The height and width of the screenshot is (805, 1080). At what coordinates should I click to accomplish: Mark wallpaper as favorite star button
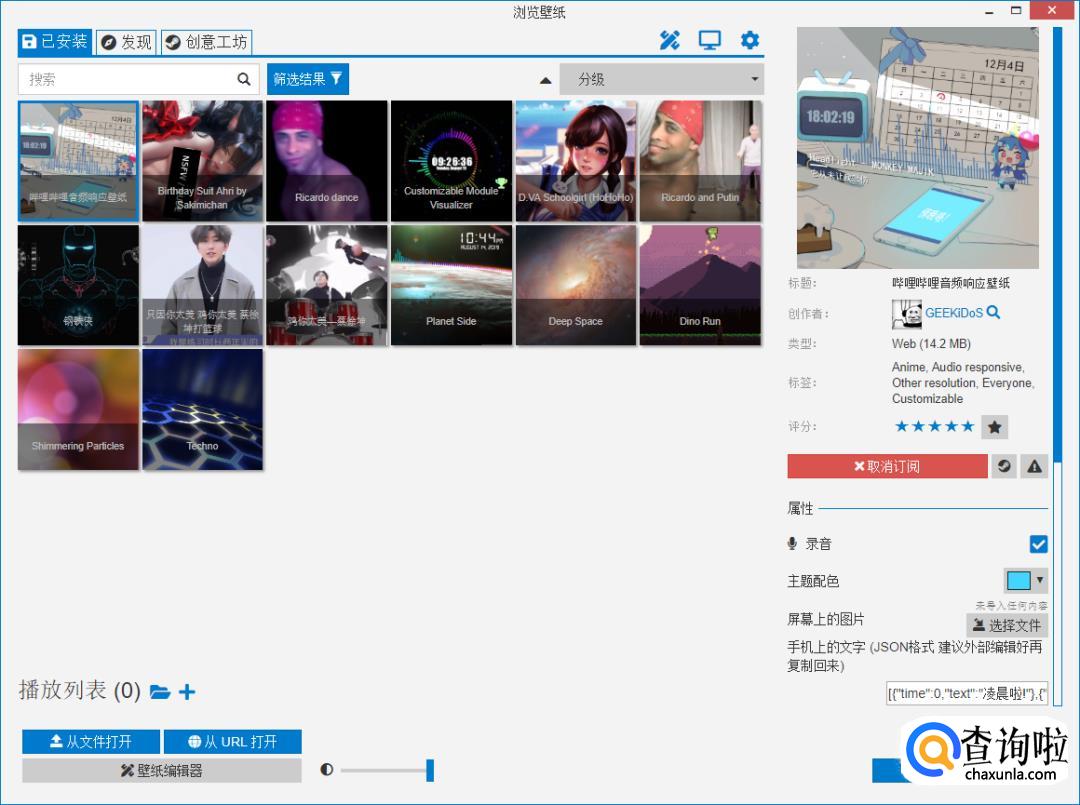coord(995,427)
